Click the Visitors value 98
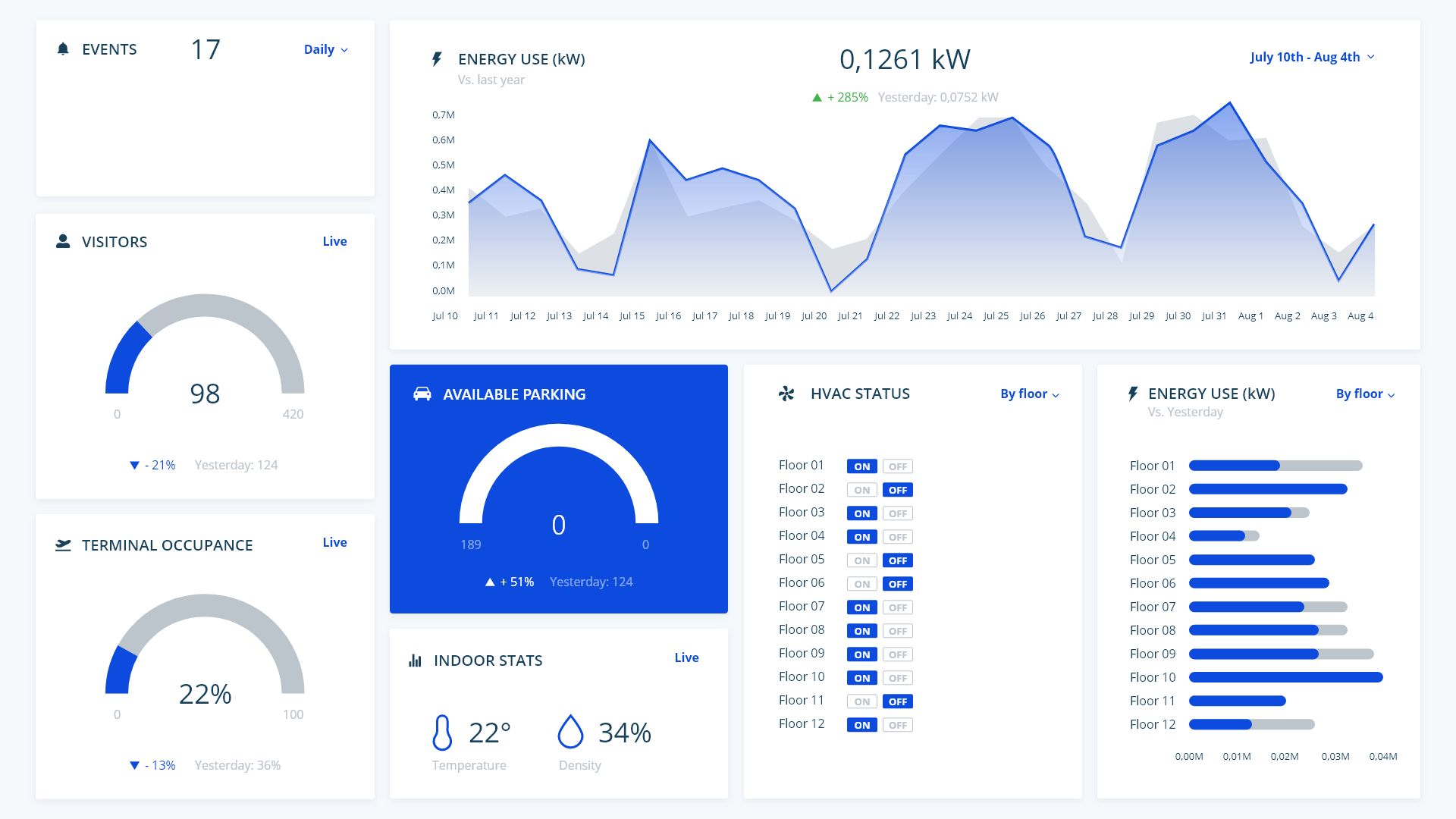 click(205, 394)
